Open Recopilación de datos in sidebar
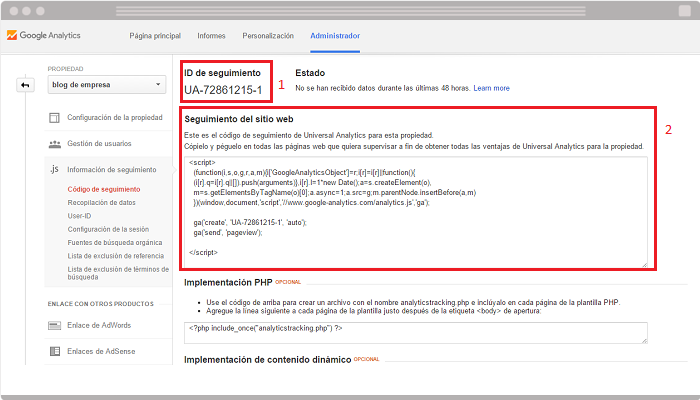The image size is (700, 400). click(101, 202)
